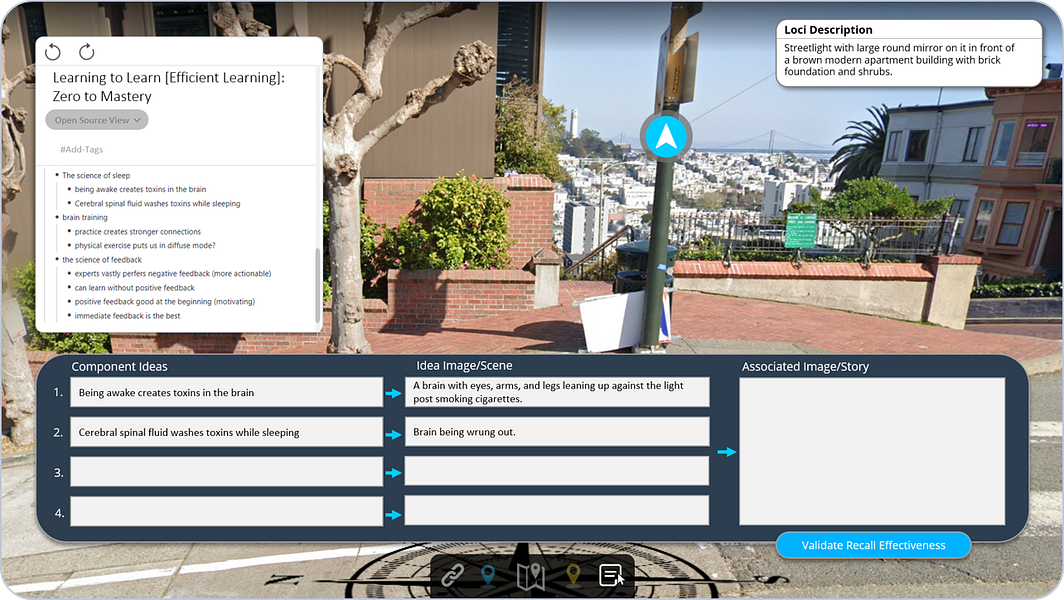Select 'the science of feedback' heading

coord(102,260)
